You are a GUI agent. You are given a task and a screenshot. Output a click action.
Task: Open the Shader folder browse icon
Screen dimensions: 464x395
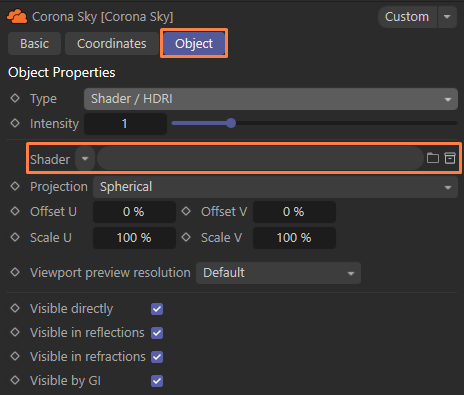[433, 158]
